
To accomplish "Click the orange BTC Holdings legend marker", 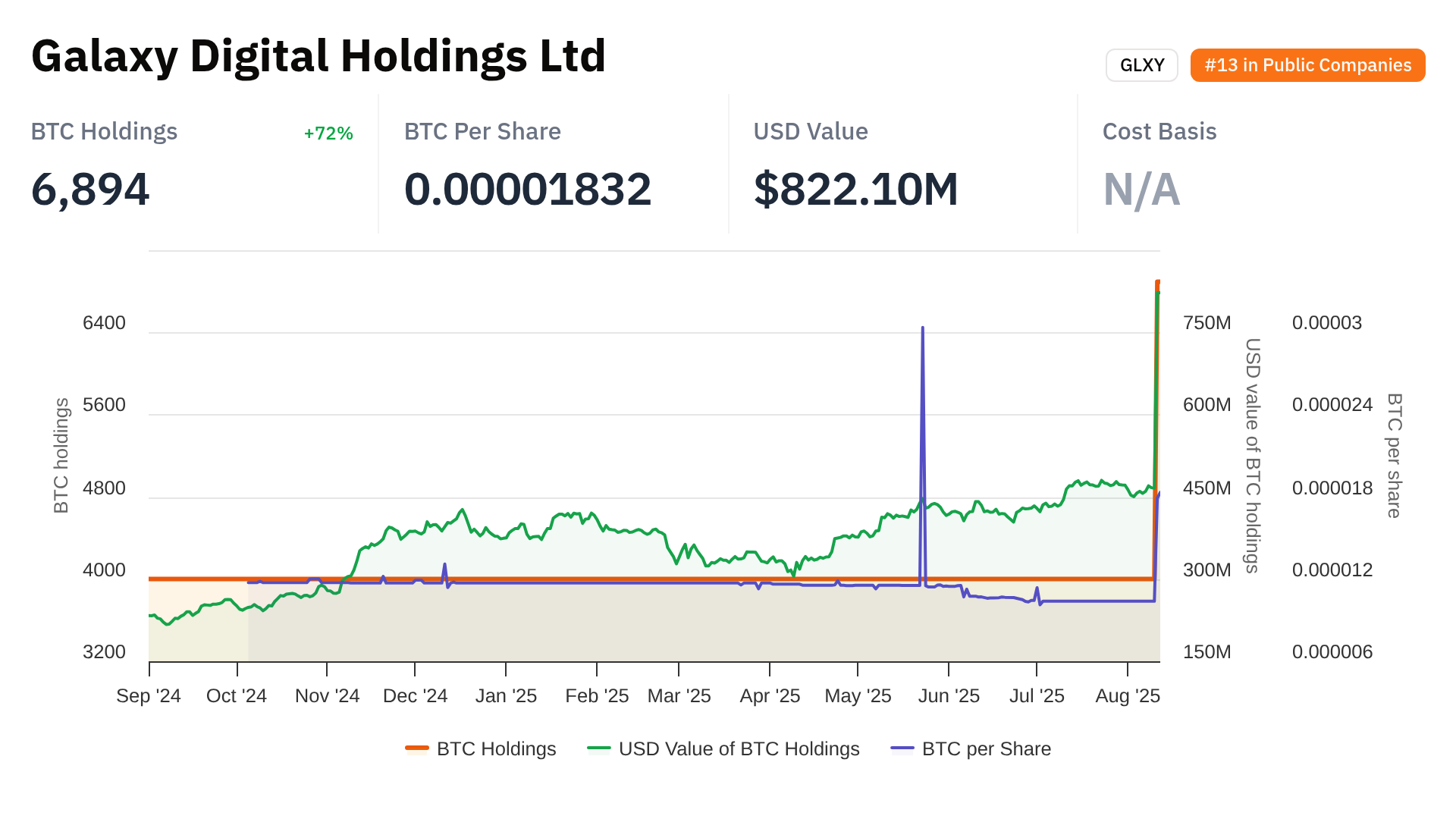I will (x=417, y=749).
